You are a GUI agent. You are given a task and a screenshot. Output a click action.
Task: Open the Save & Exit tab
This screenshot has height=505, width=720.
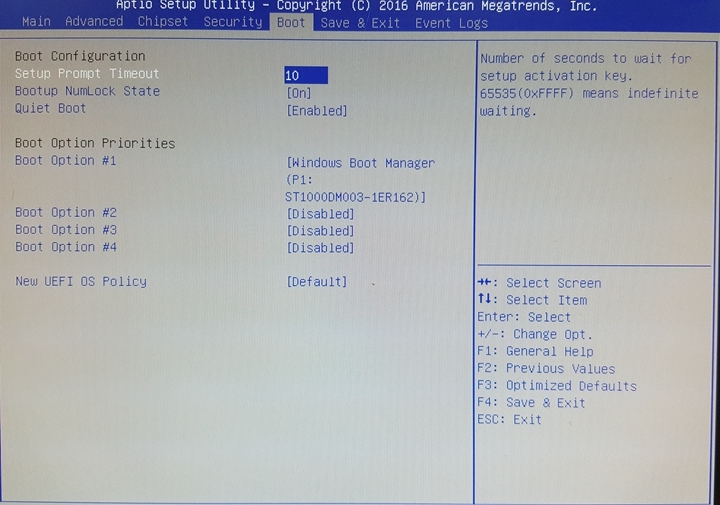tap(360, 23)
